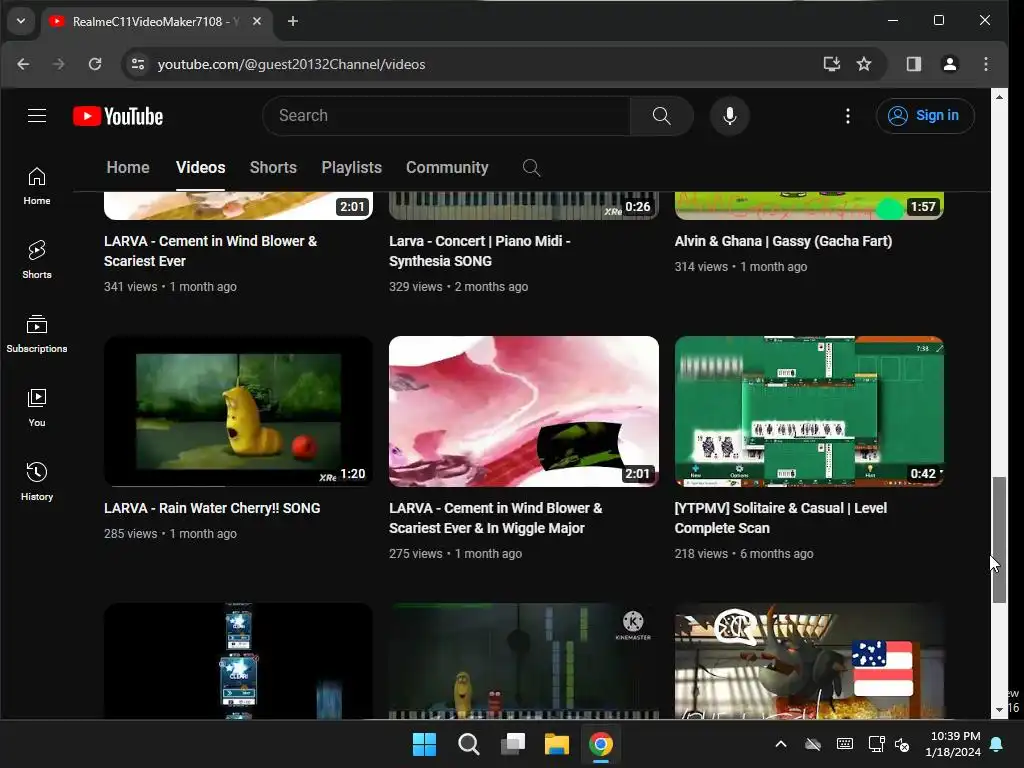Viewport: 1024px width, 768px height.
Task: Open the phone screens video thumbnail
Action: (238, 661)
